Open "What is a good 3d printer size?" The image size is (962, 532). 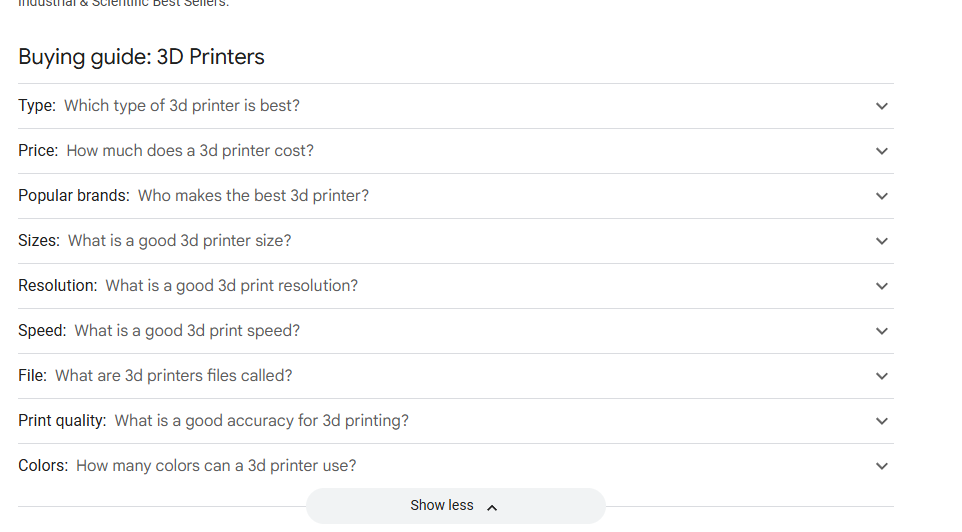pyautogui.click(x=180, y=241)
